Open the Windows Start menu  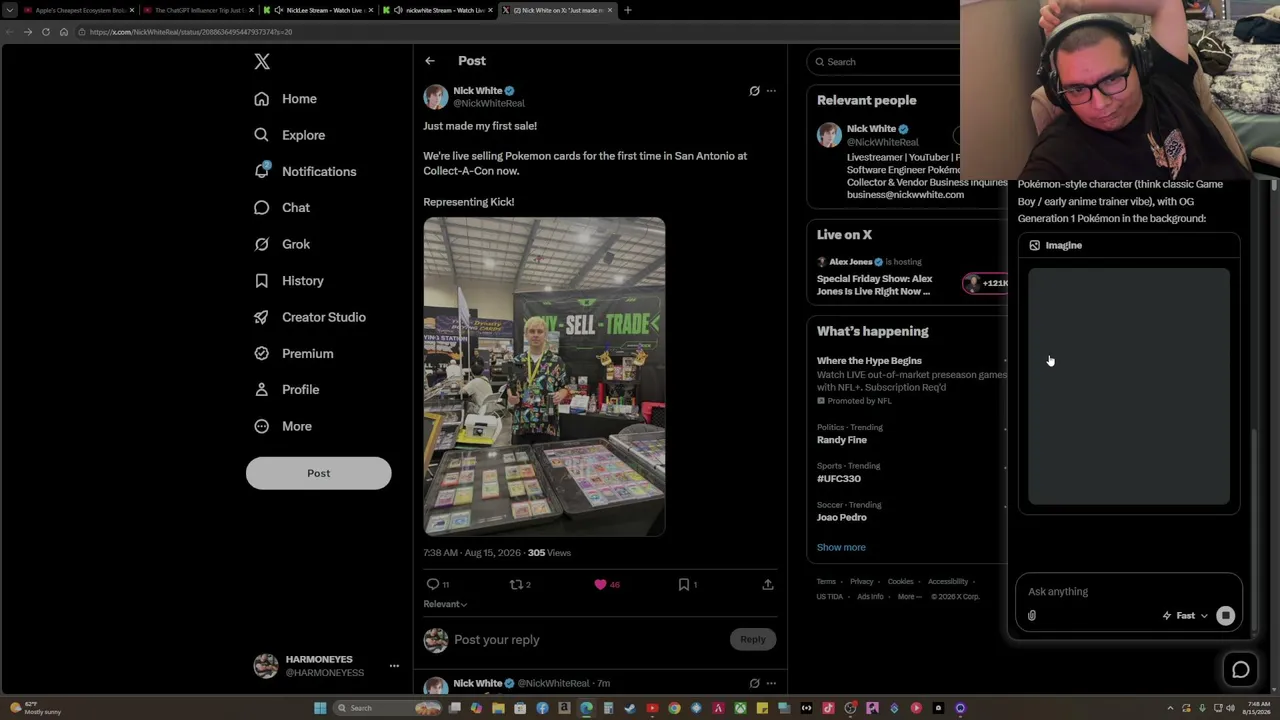320,708
